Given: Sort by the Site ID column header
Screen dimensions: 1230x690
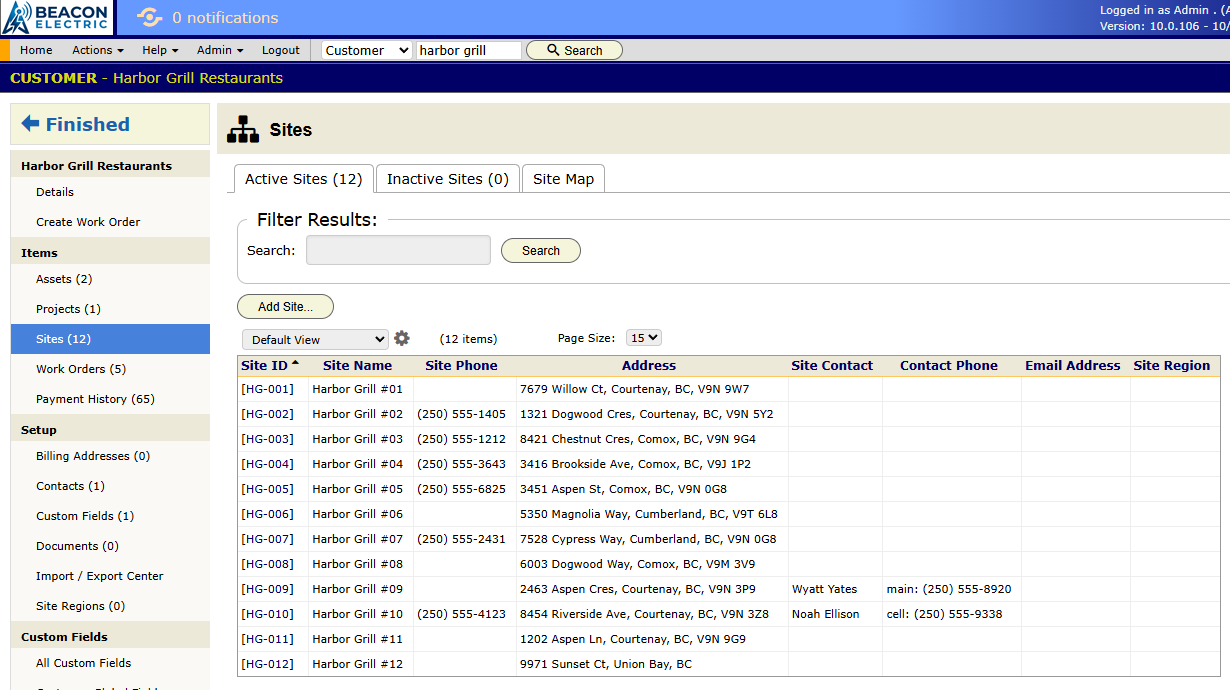Looking at the screenshot, I should (x=264, y=366).
